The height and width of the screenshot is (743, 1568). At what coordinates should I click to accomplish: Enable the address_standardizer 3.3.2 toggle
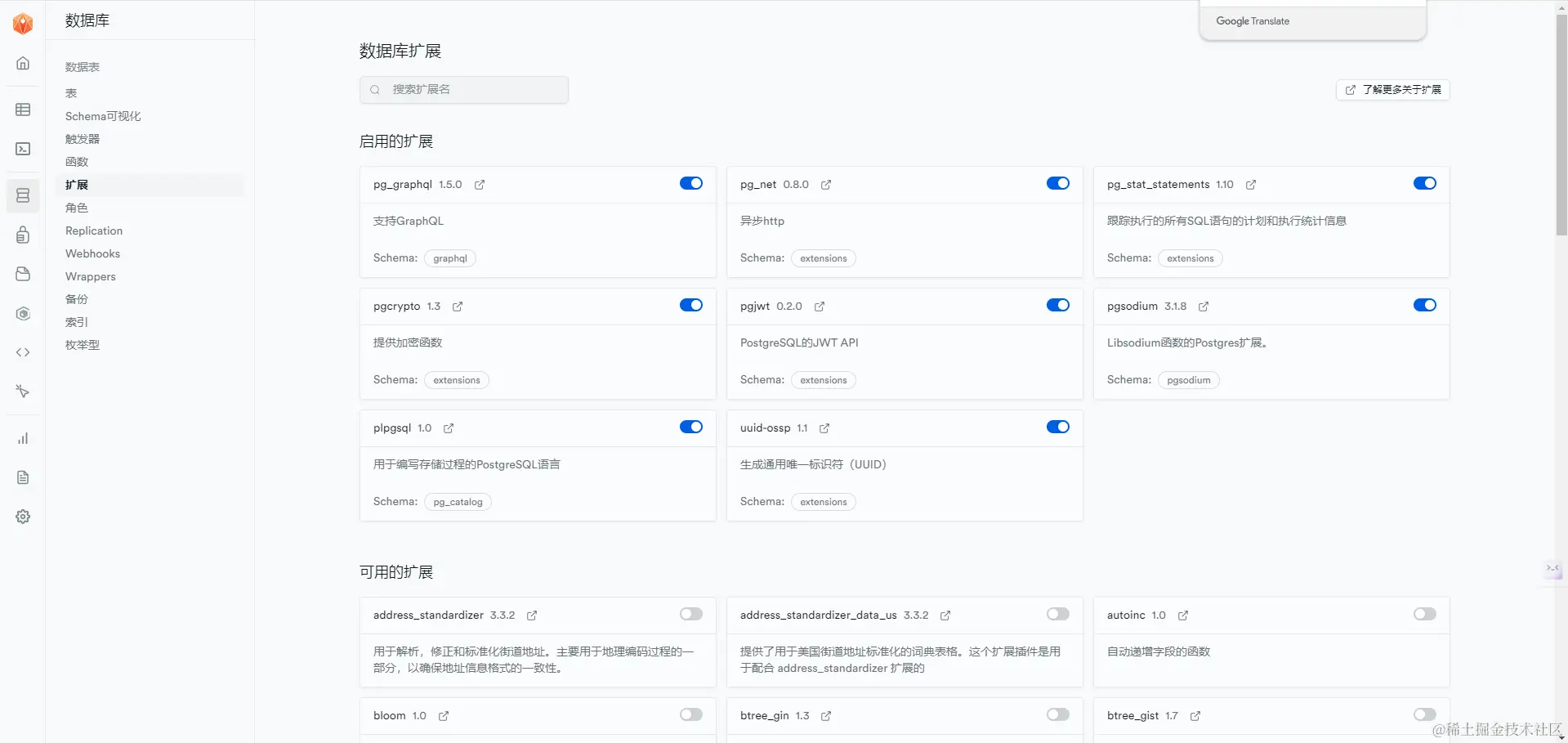click(x=691, y=614)
